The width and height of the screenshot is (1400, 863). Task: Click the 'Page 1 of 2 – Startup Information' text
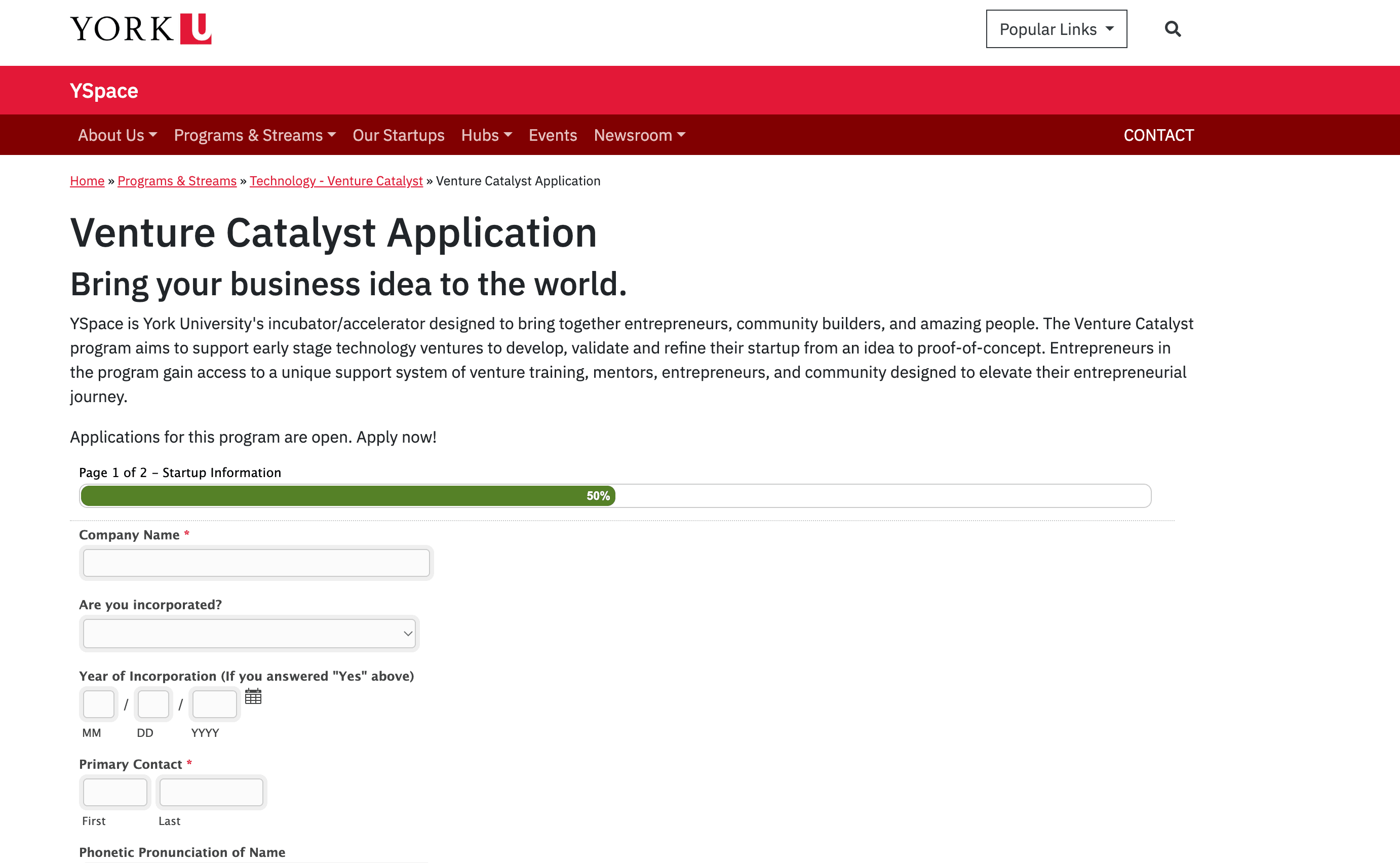180,473
